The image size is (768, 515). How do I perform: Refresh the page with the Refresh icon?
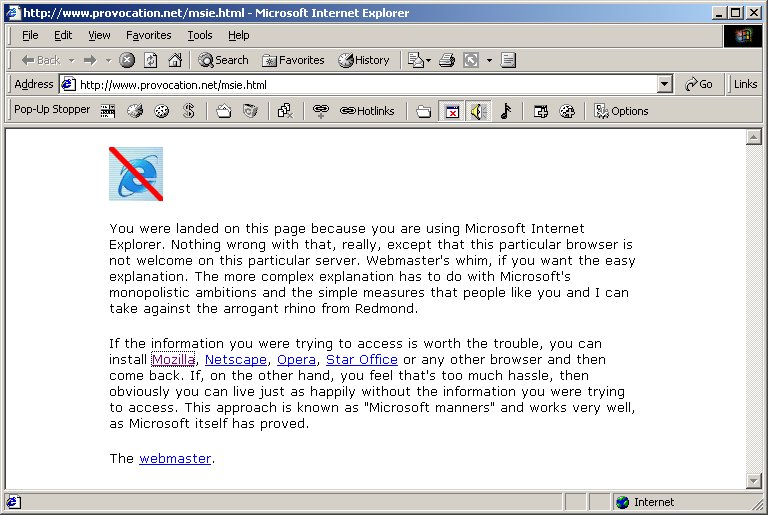tap(151, 60)
